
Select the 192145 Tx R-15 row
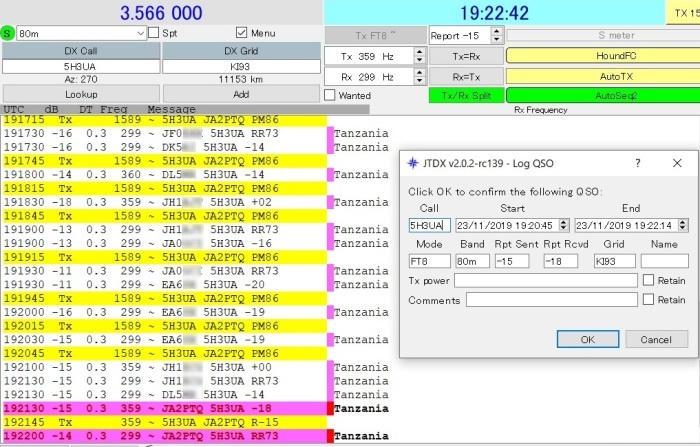pyautogui.click(x=165, y=422)
